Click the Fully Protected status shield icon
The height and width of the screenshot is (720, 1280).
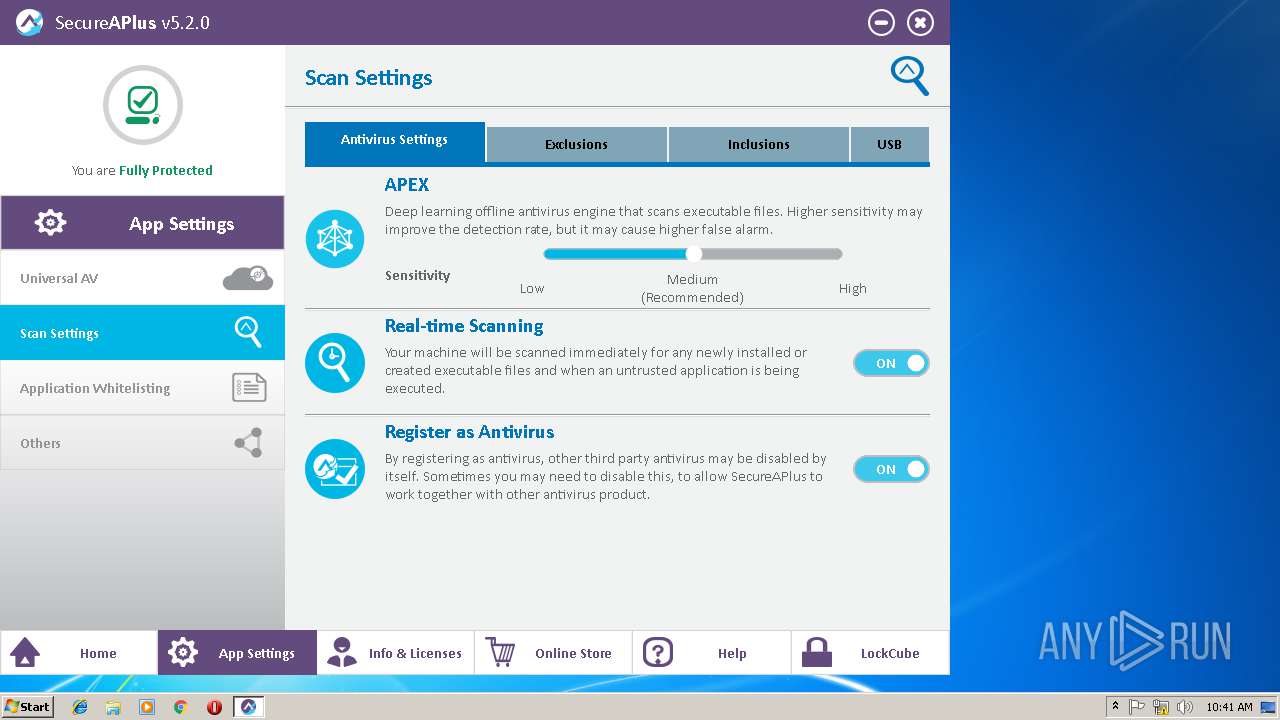pos(143,105)
